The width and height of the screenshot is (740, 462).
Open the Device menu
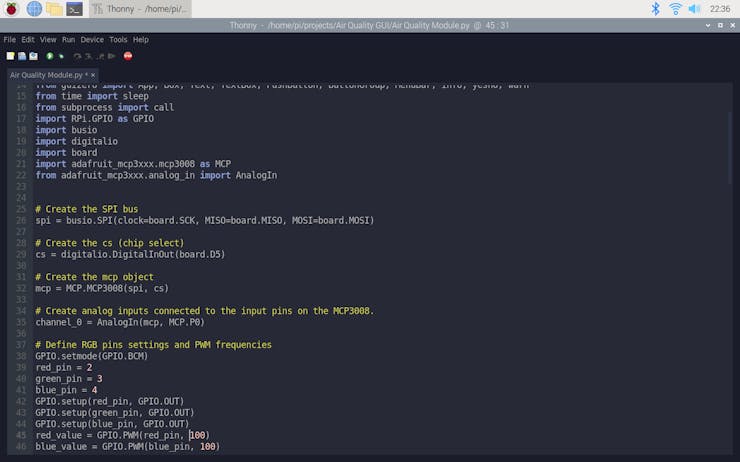tap(92, 40)
